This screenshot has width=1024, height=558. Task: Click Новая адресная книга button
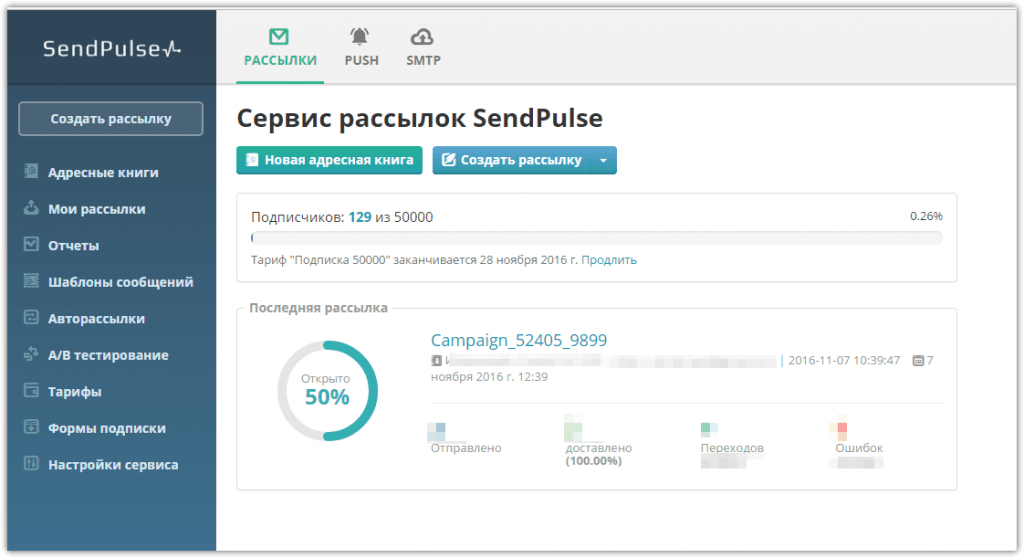(329, 160)
